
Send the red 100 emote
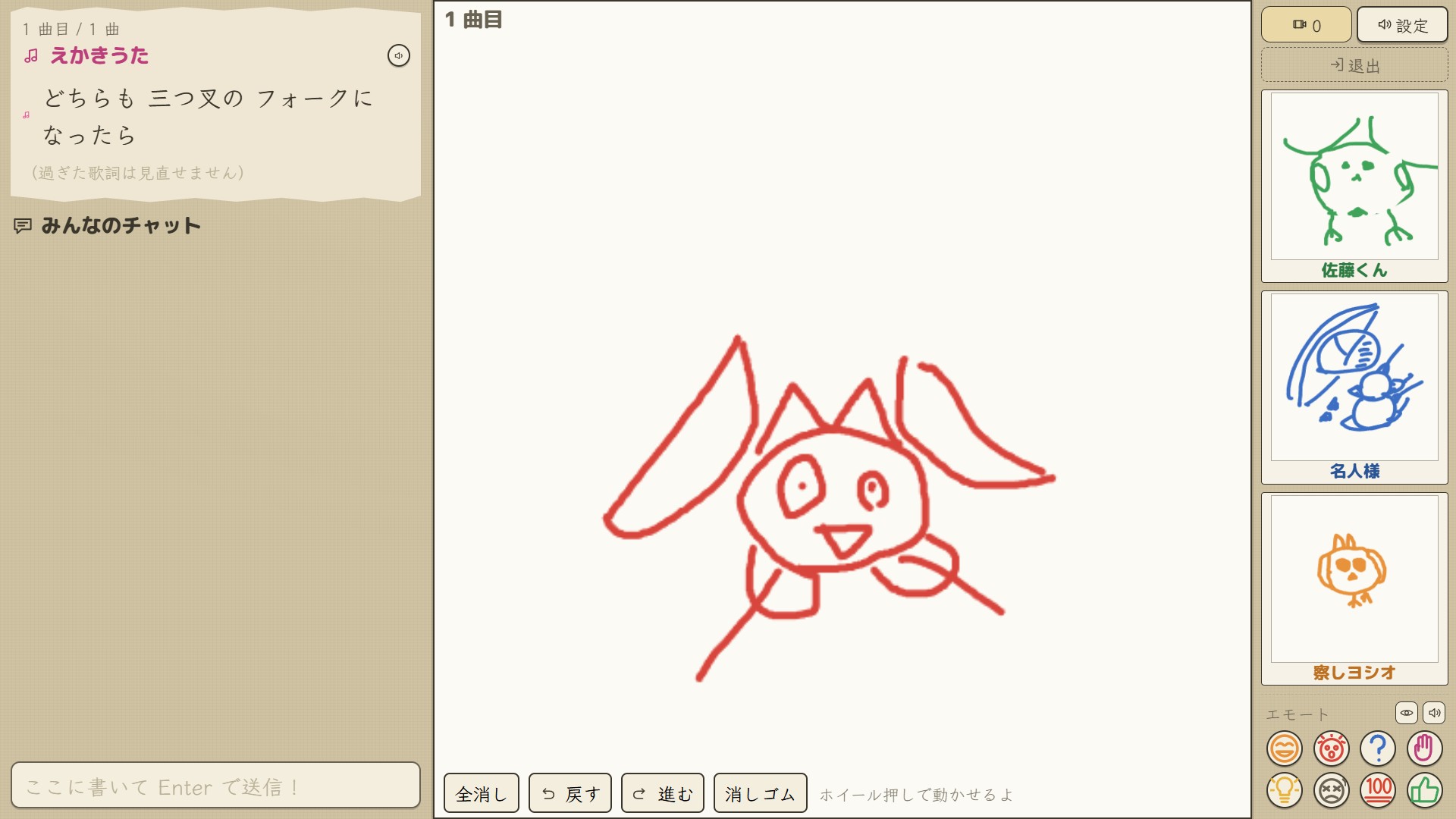(x=1378, y=790)
